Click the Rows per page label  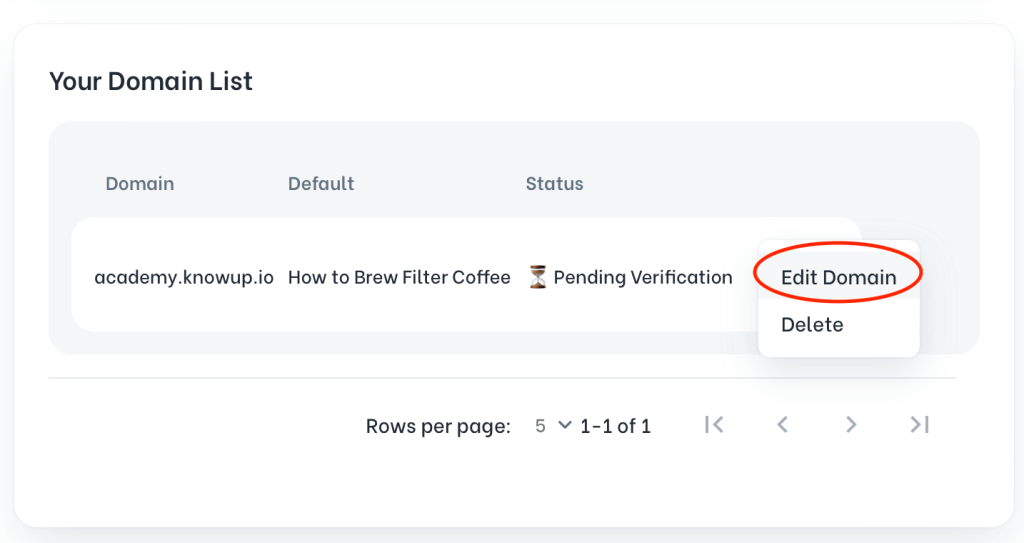pos(438,426)
